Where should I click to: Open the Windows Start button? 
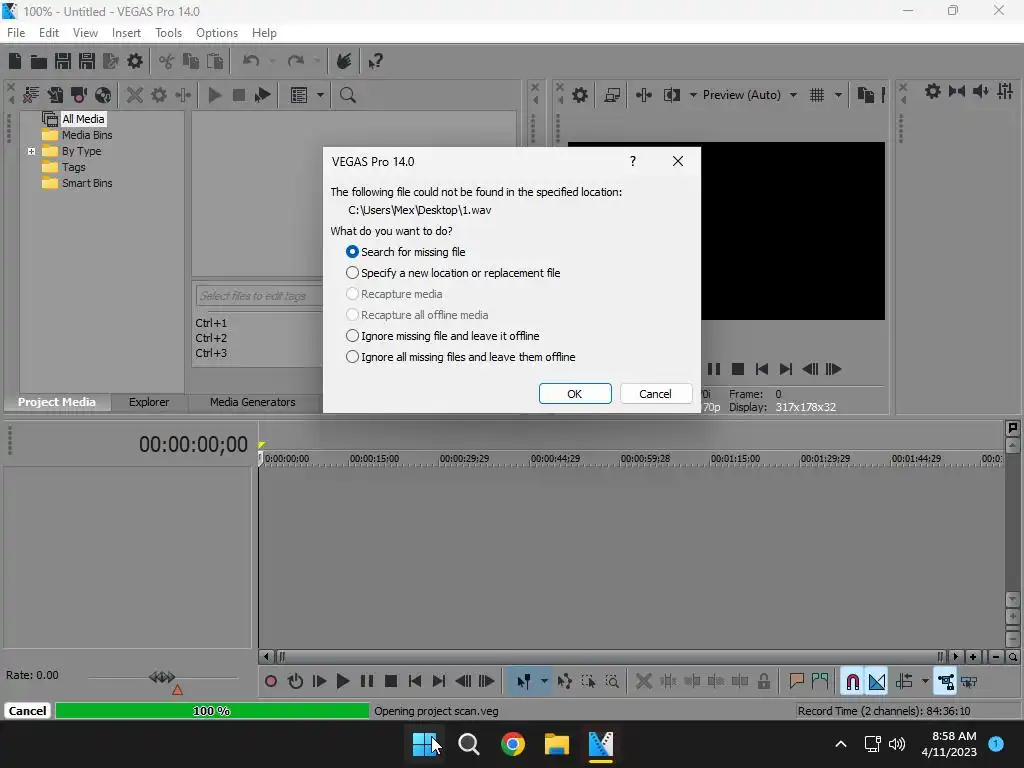coord(426,744)
